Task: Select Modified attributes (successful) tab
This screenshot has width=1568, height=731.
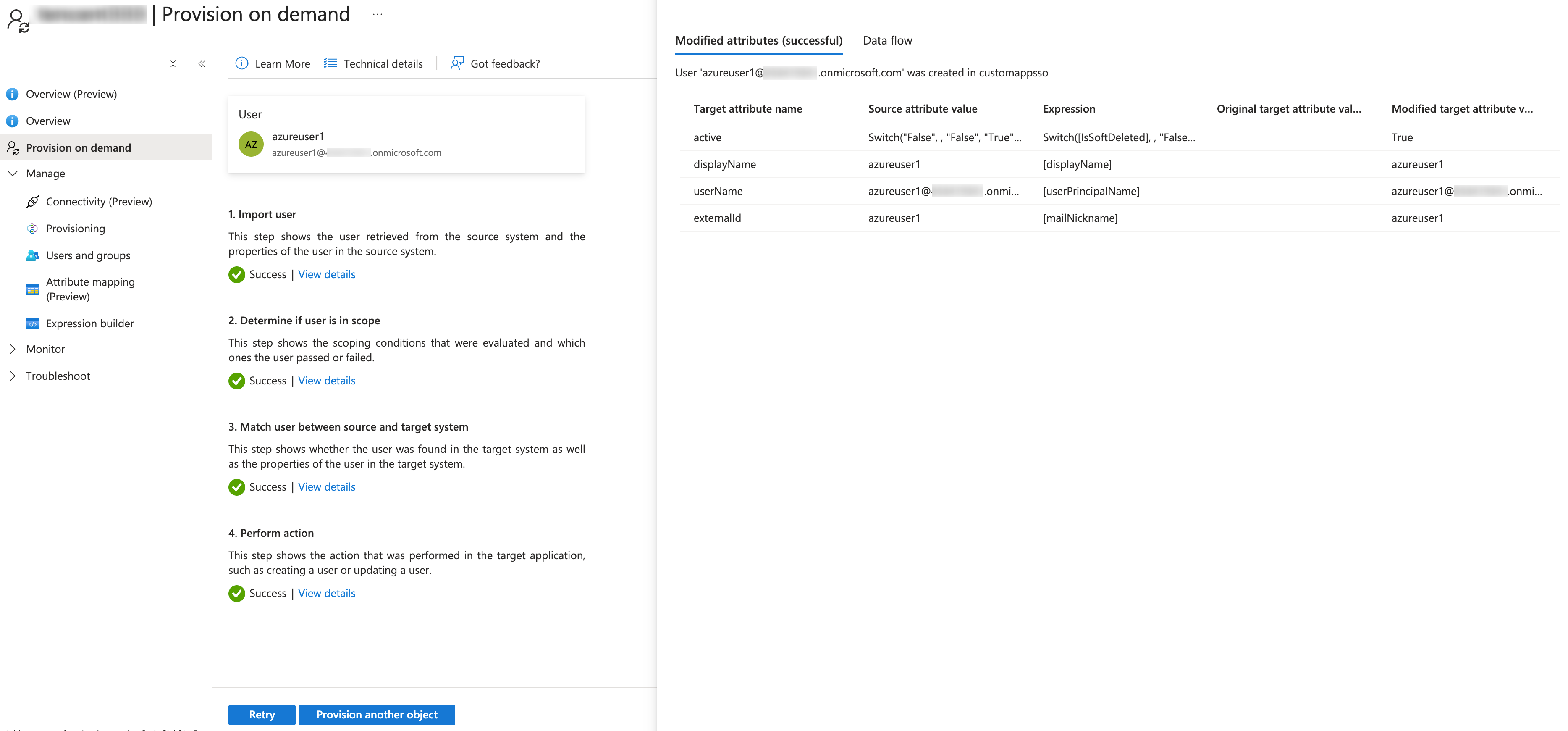Action: [758, 41]
